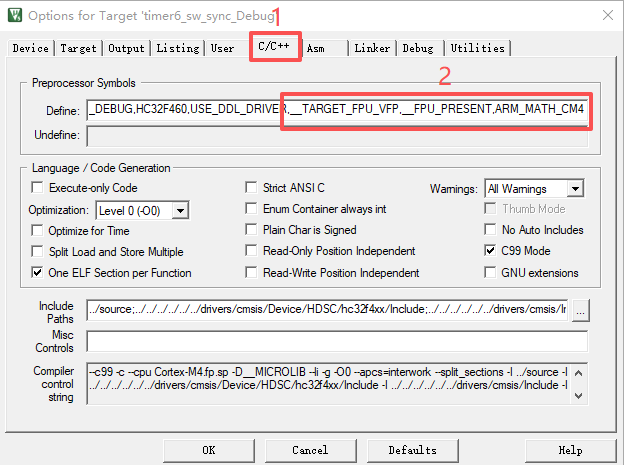Click the Include Paths field
This screenshot has width=624, height=465.
pos(328,310)
